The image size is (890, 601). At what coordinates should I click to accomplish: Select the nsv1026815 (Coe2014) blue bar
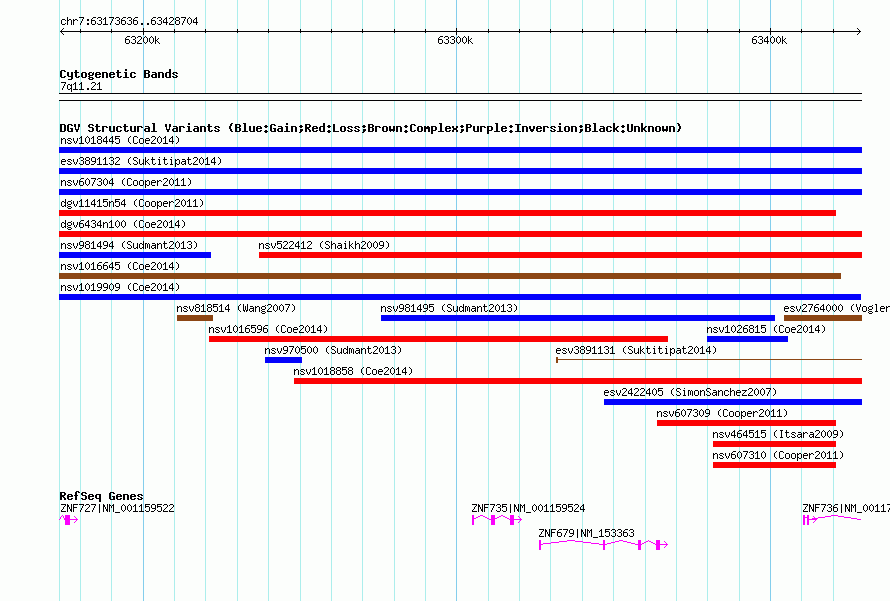748,339
